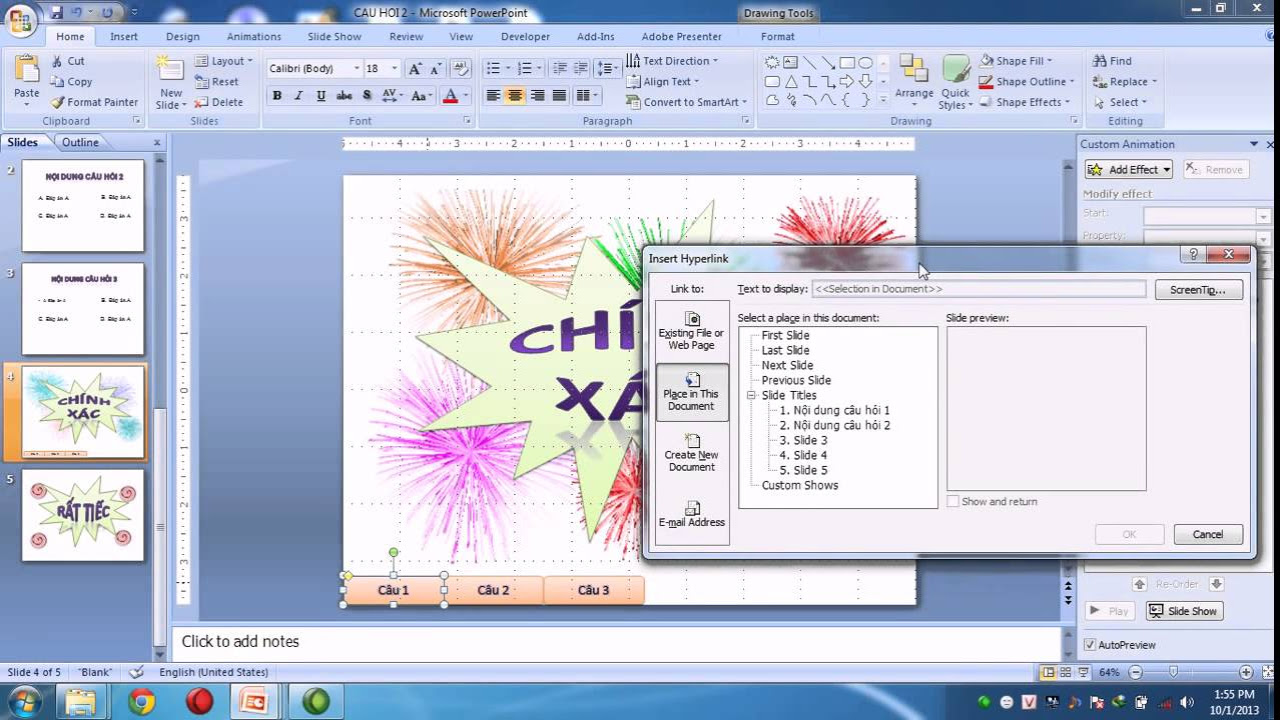1280x720 pixels.
Task: Choose Existing File or Web Page
Action: [691, 331]
